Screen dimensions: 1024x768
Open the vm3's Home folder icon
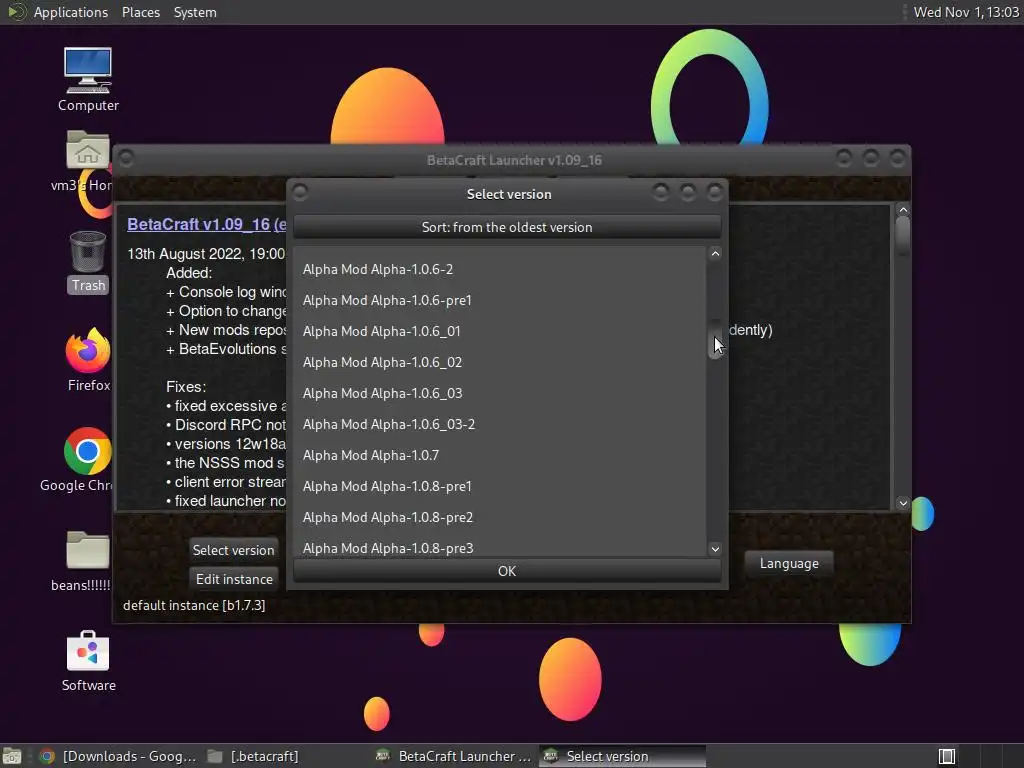(88, 150)
